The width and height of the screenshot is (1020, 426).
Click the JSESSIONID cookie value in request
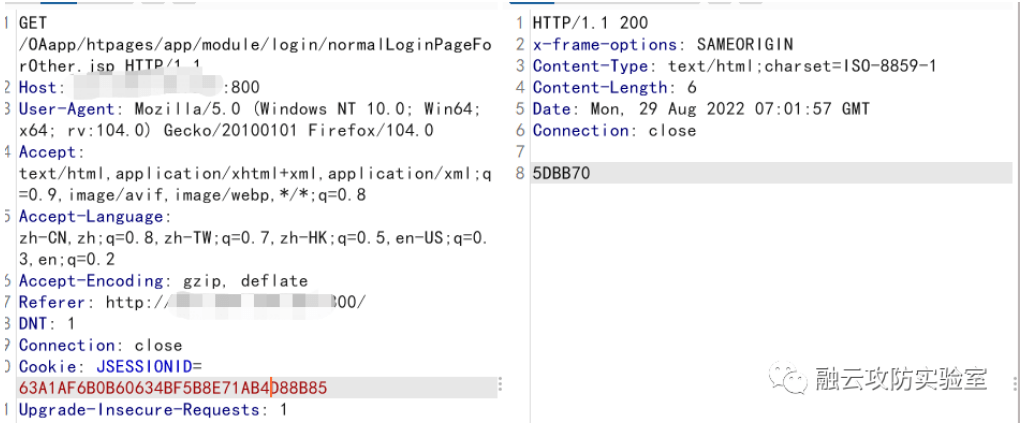[172, 387]
